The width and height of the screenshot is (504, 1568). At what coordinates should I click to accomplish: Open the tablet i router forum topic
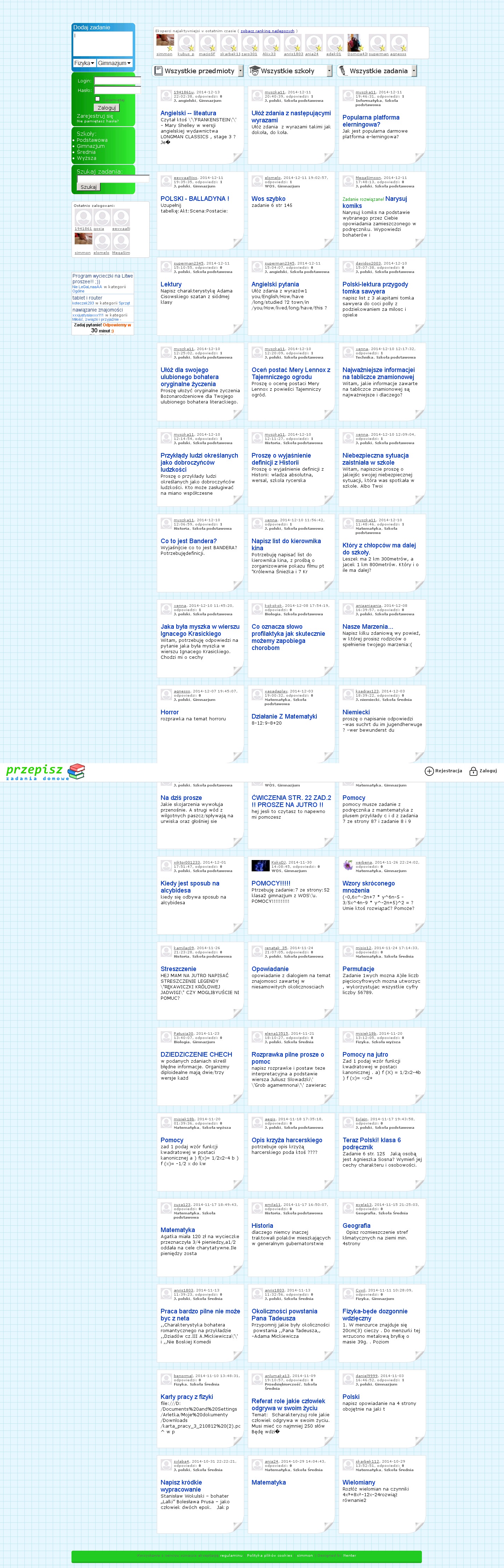tap(87, 298)
